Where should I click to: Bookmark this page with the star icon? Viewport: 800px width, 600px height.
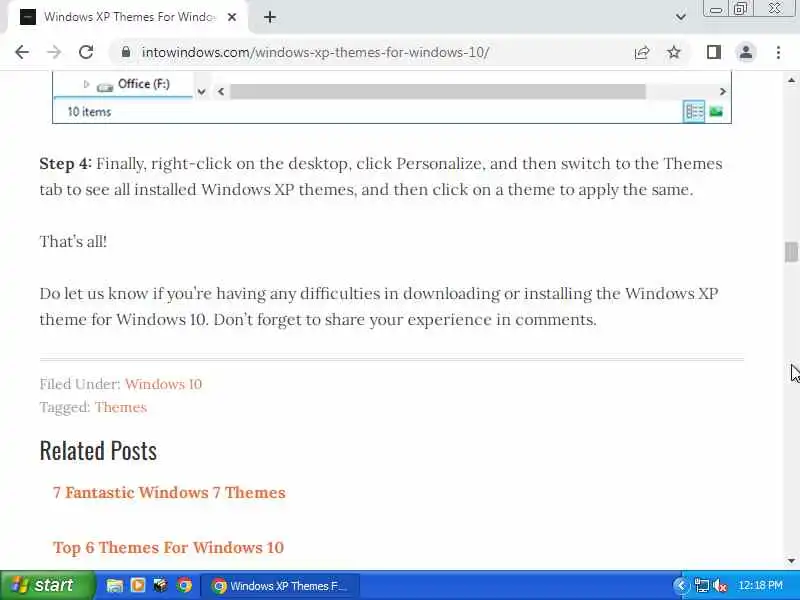click(674, 52)
